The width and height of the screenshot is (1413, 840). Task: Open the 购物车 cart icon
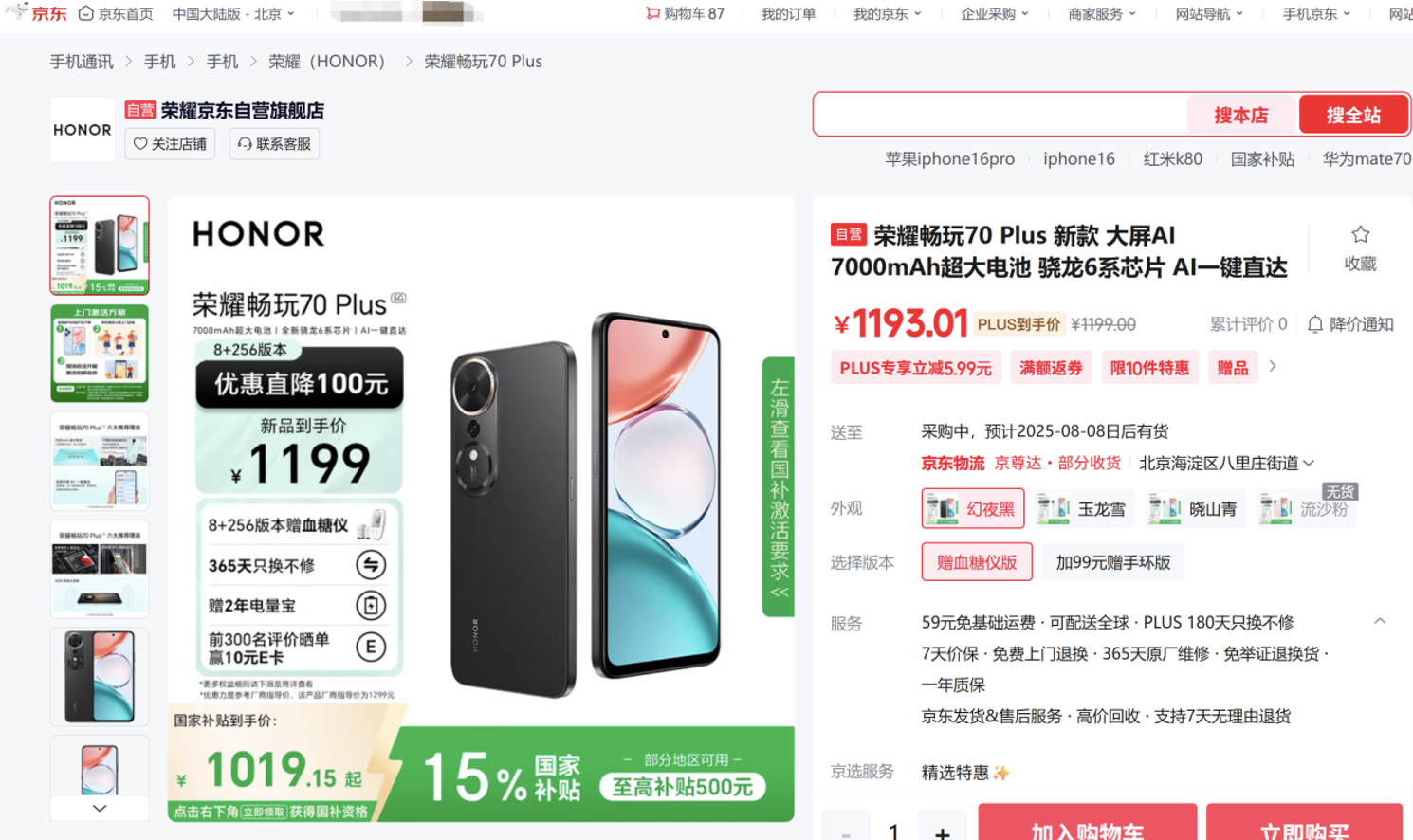tap(652, 13)
